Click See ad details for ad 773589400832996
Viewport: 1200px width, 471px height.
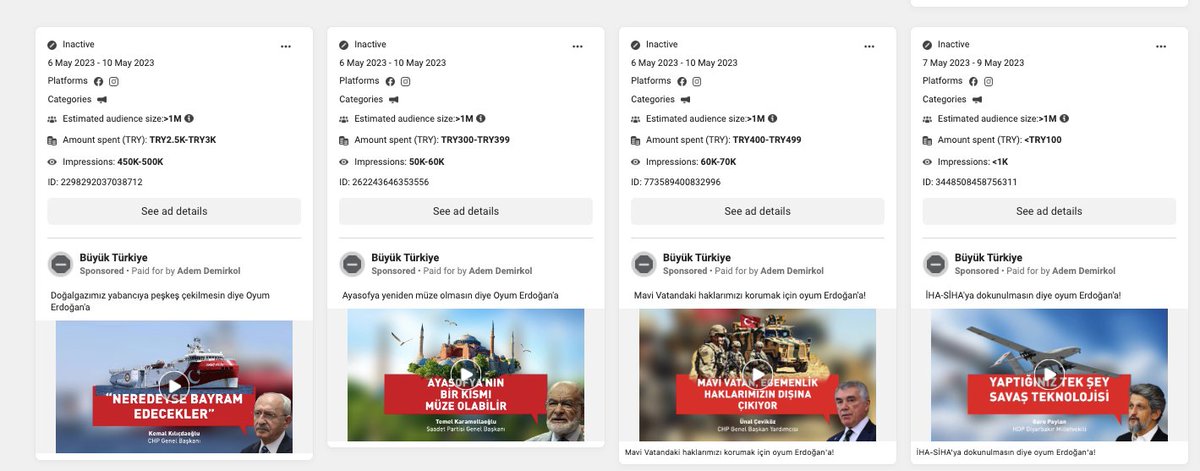(x=758, y=211)
